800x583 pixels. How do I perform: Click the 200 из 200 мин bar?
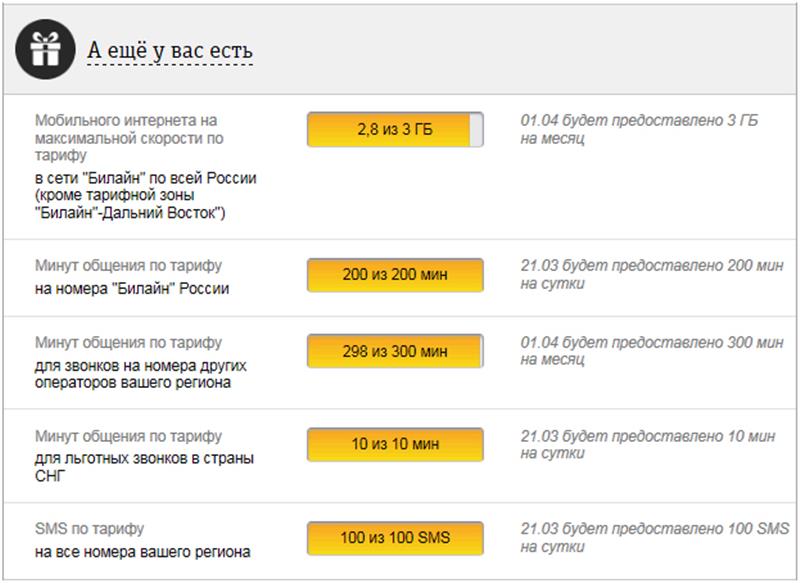point(395,275)
